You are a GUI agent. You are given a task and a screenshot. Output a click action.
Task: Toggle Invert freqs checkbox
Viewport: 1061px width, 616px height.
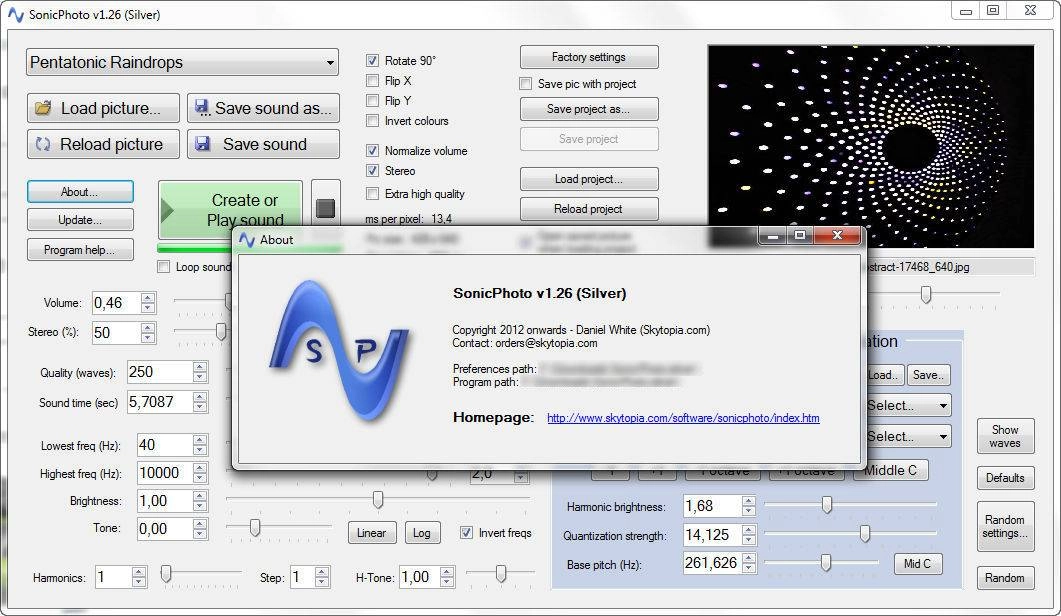pos(466,533)
